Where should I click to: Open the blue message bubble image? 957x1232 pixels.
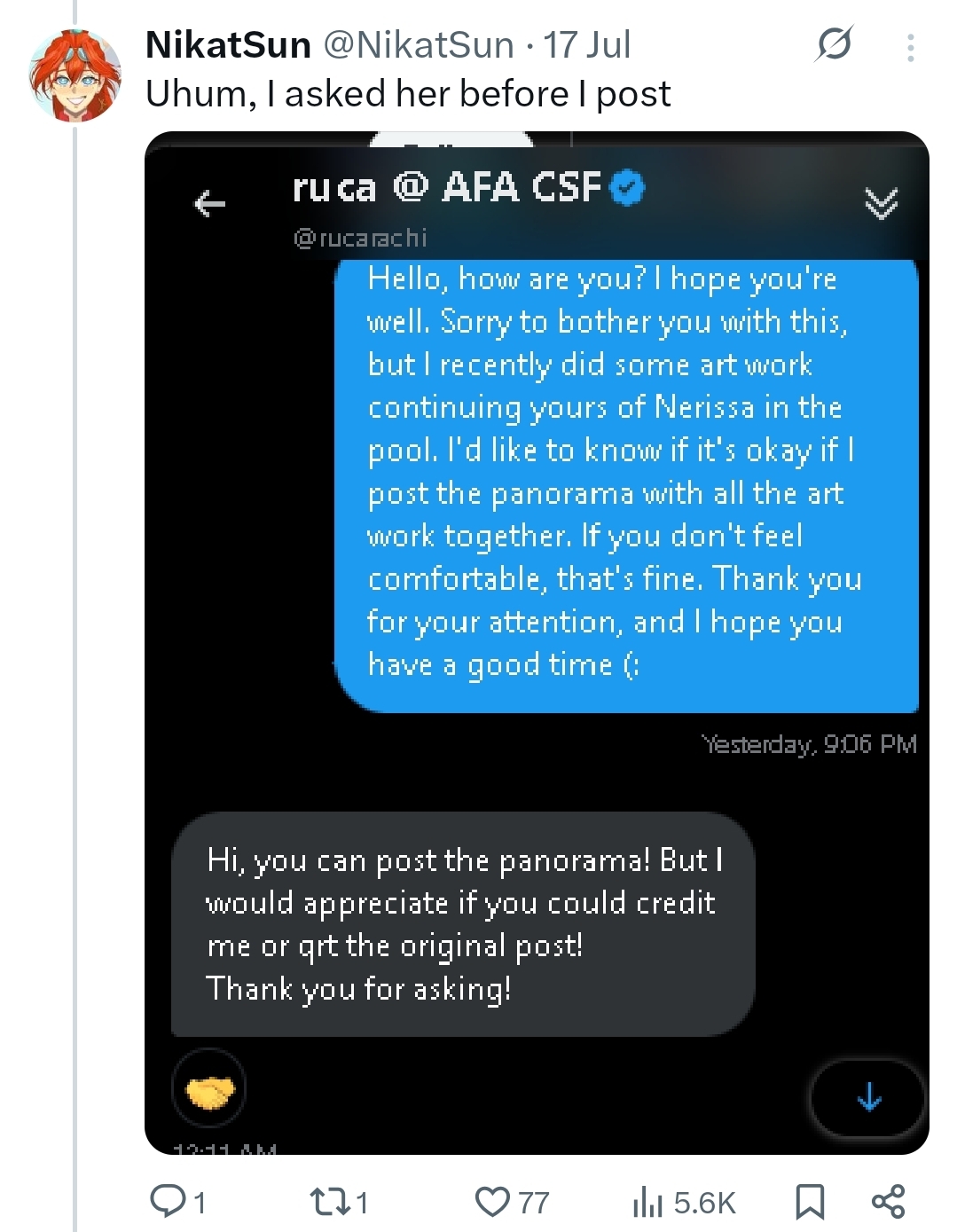[626, 485]
